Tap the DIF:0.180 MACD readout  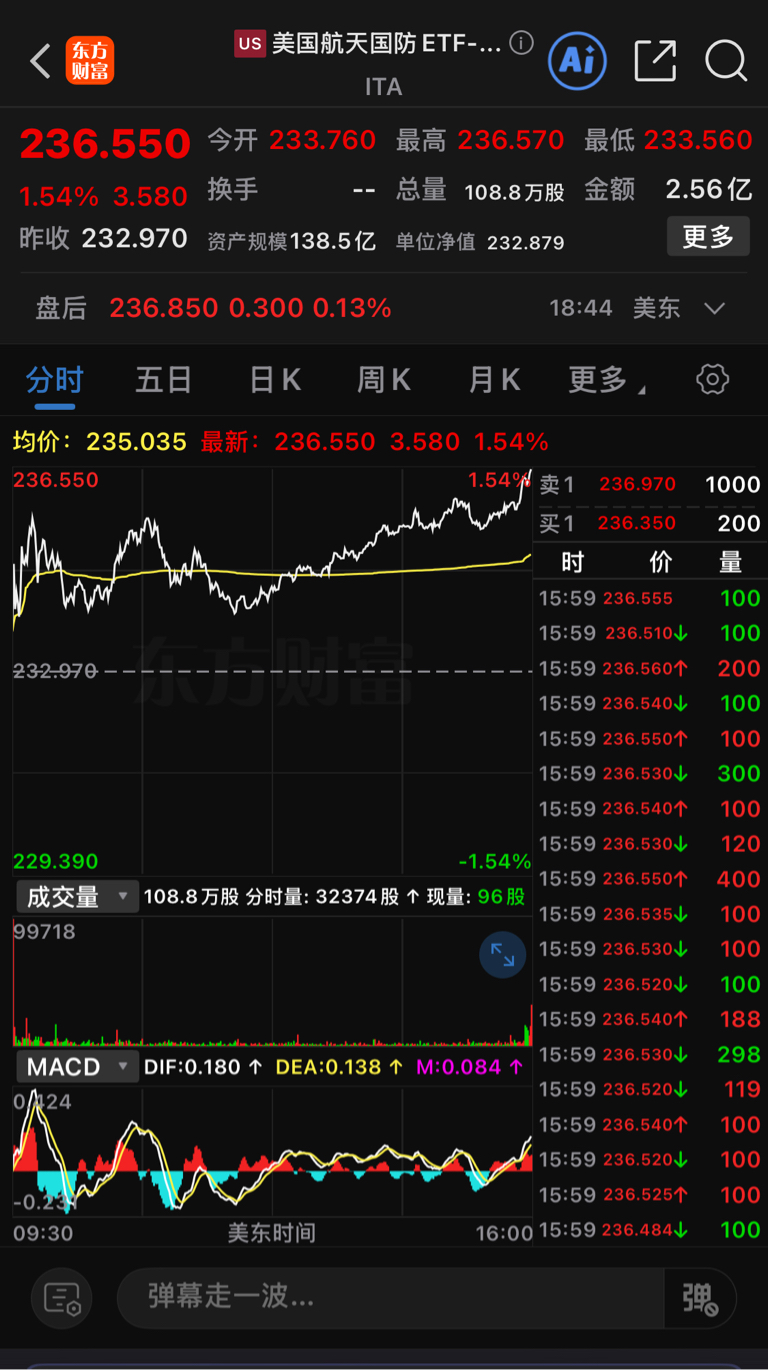coord(204,1067)
